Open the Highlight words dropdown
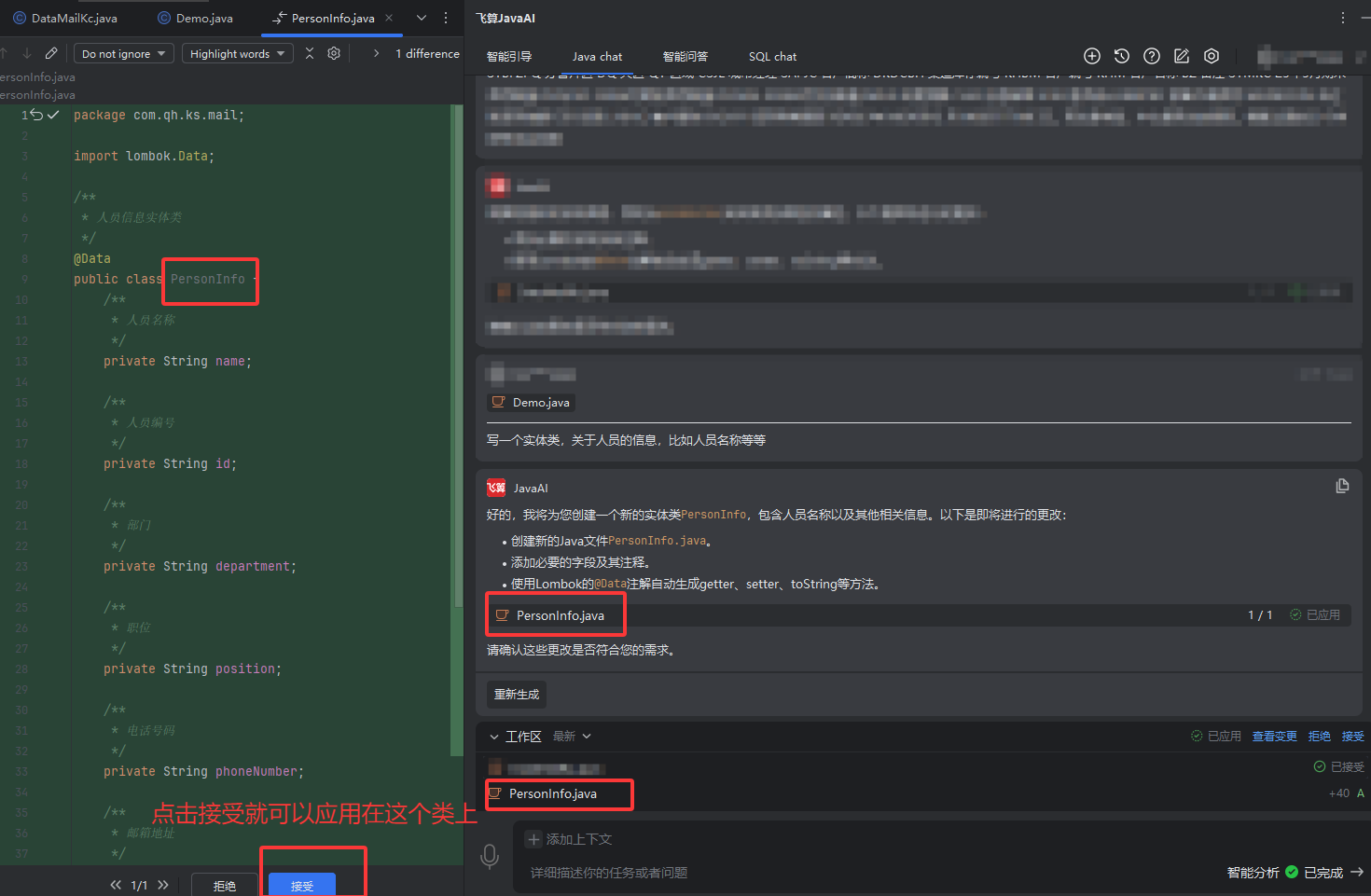The height and width of the screenshot is (896, 1371). click(237, 53)
